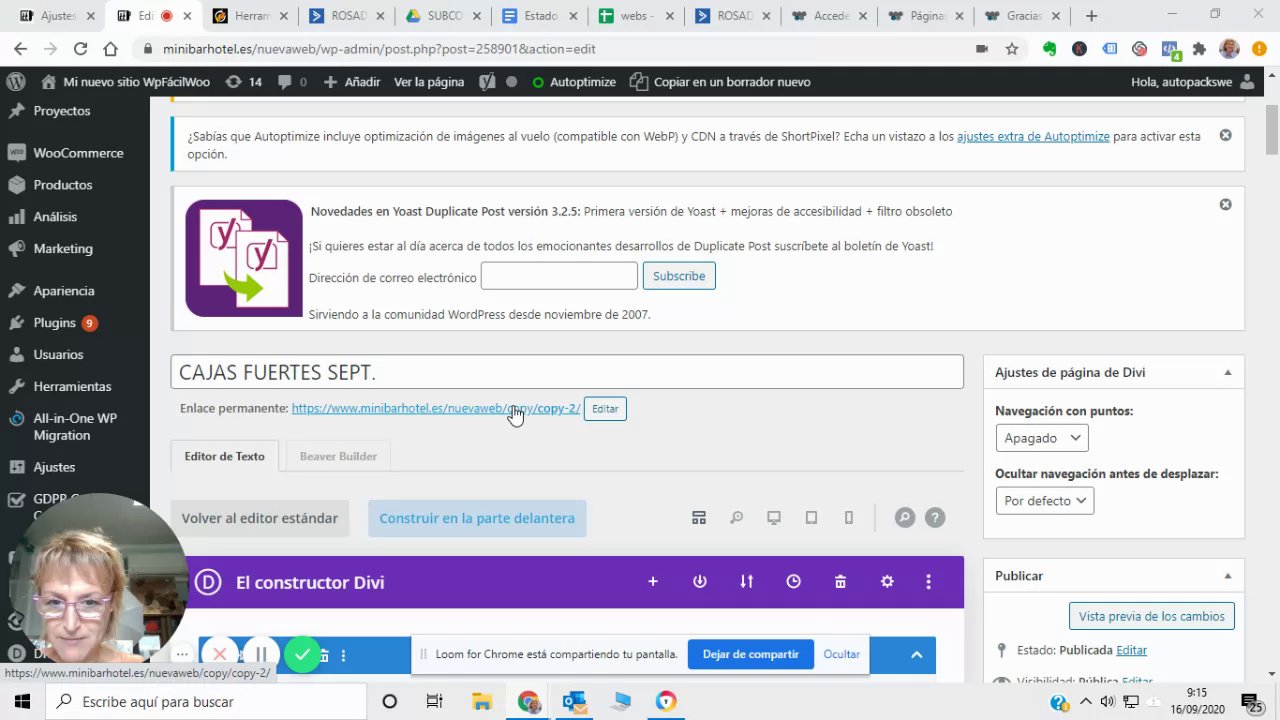
Task: Bookmark this page with star icon
Action: point(1012,48)
